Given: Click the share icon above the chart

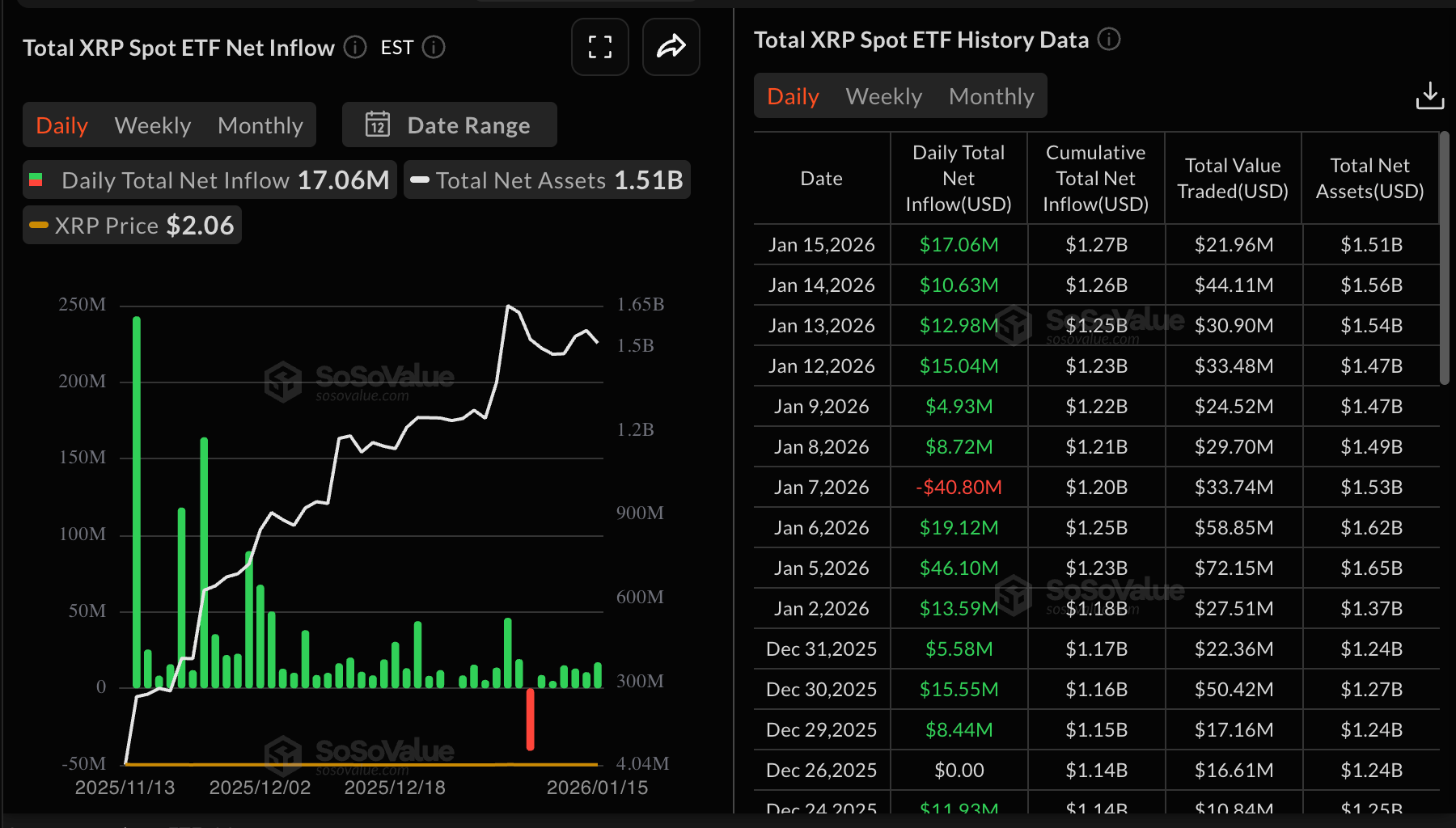Looking at the screenshot, I should (671, 47).
